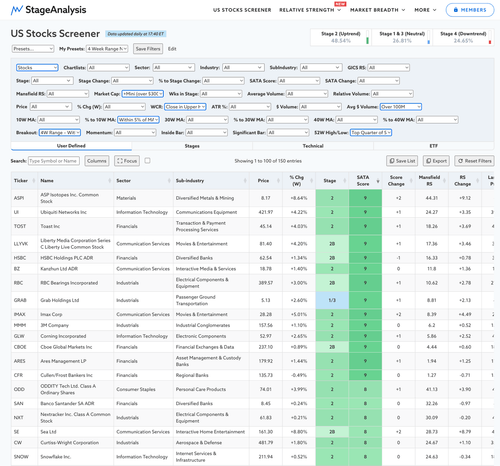The width and height of the screenshot is (500, 466).
Task: Click 'Data updated daily' badge
Action: click(x=136, y=34)
